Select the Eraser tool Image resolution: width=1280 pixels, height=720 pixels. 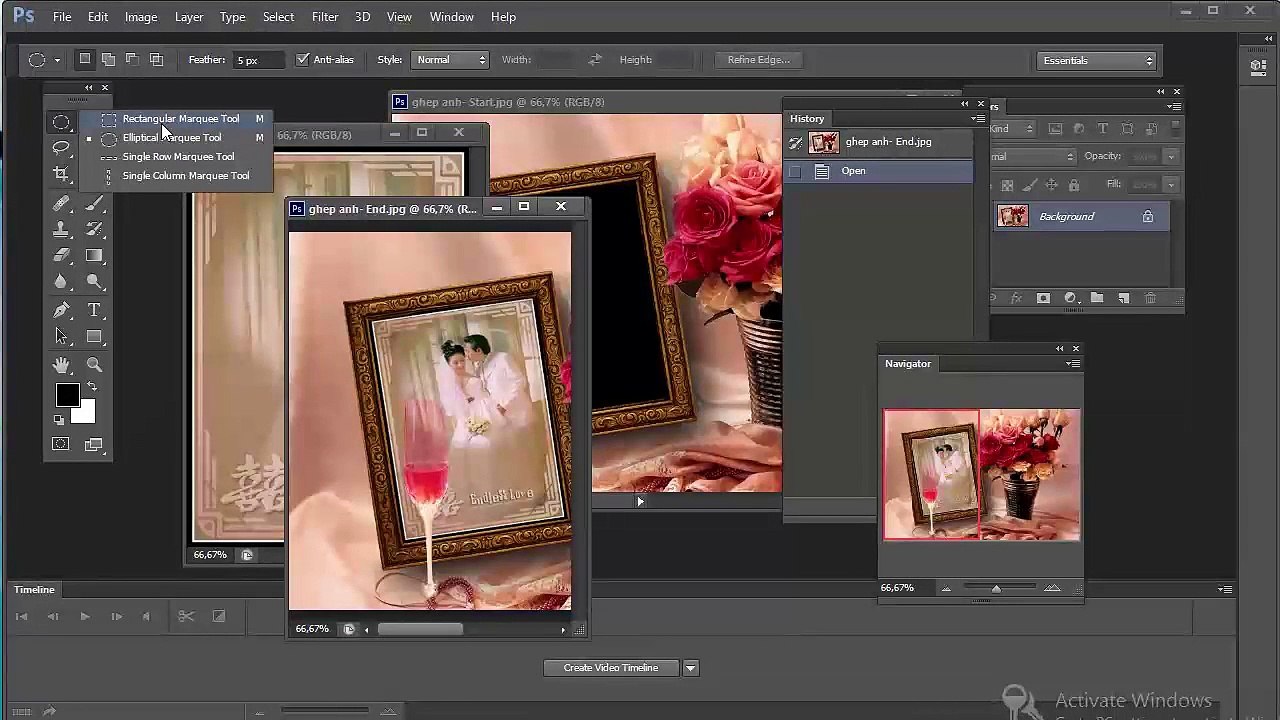click(x=61, y=256)
